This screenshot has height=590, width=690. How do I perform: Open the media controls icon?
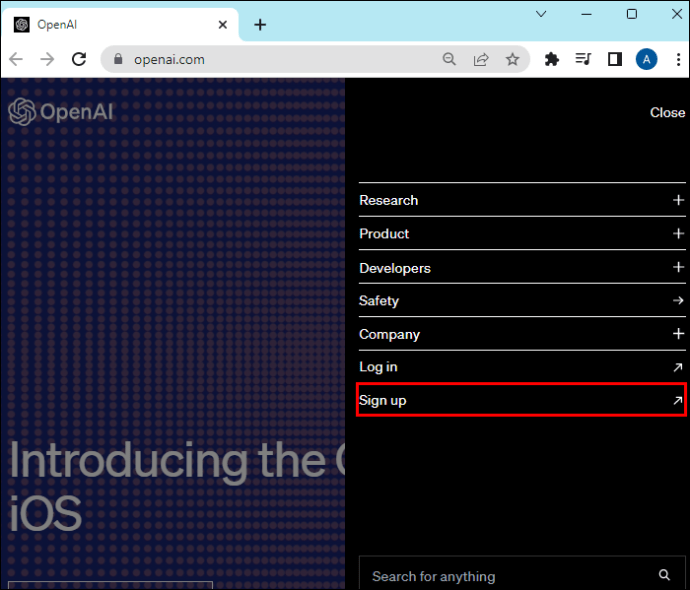point(583,59)
